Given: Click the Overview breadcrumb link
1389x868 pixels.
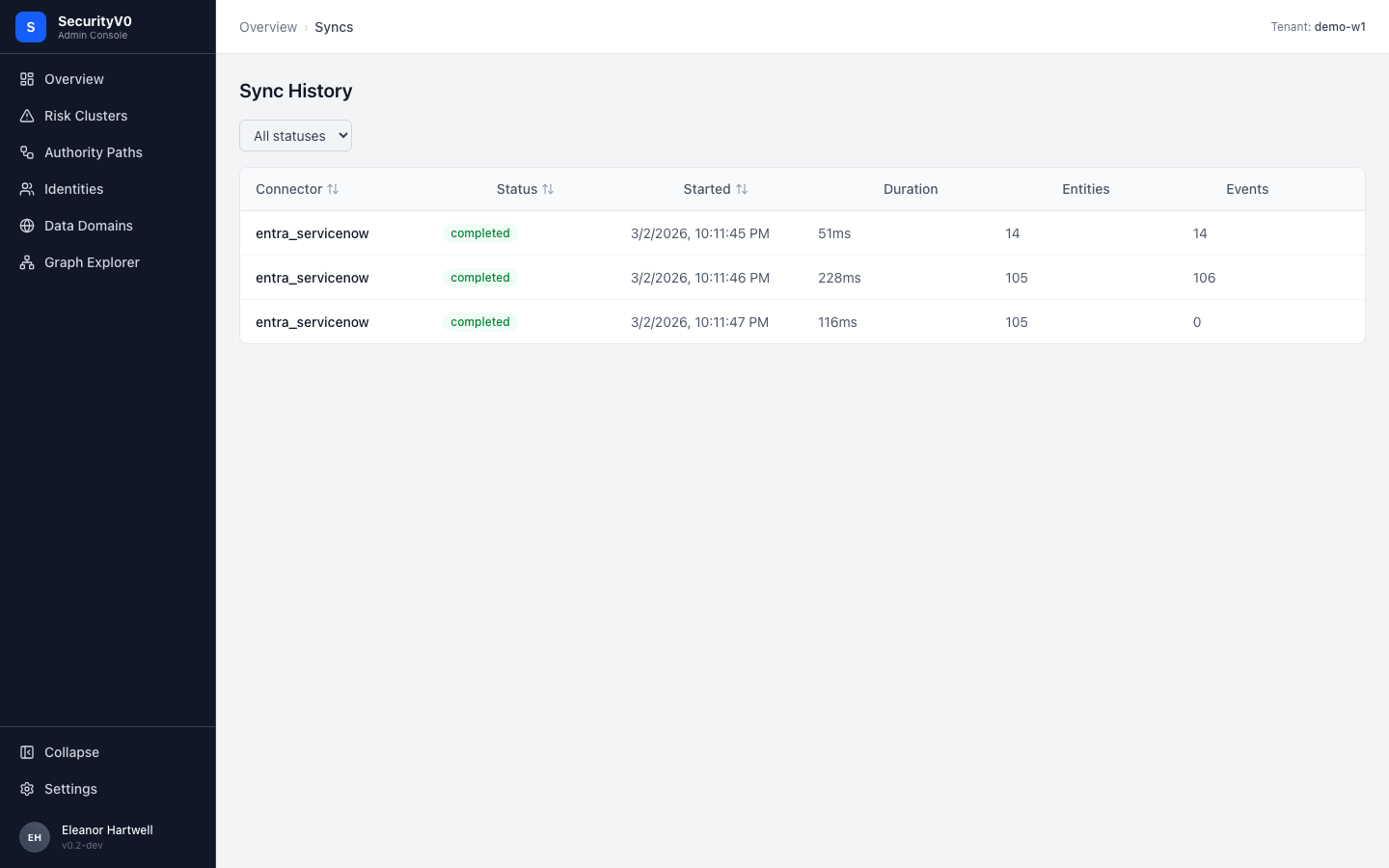Looking at the screenshot, I should [x=268, y=27].
